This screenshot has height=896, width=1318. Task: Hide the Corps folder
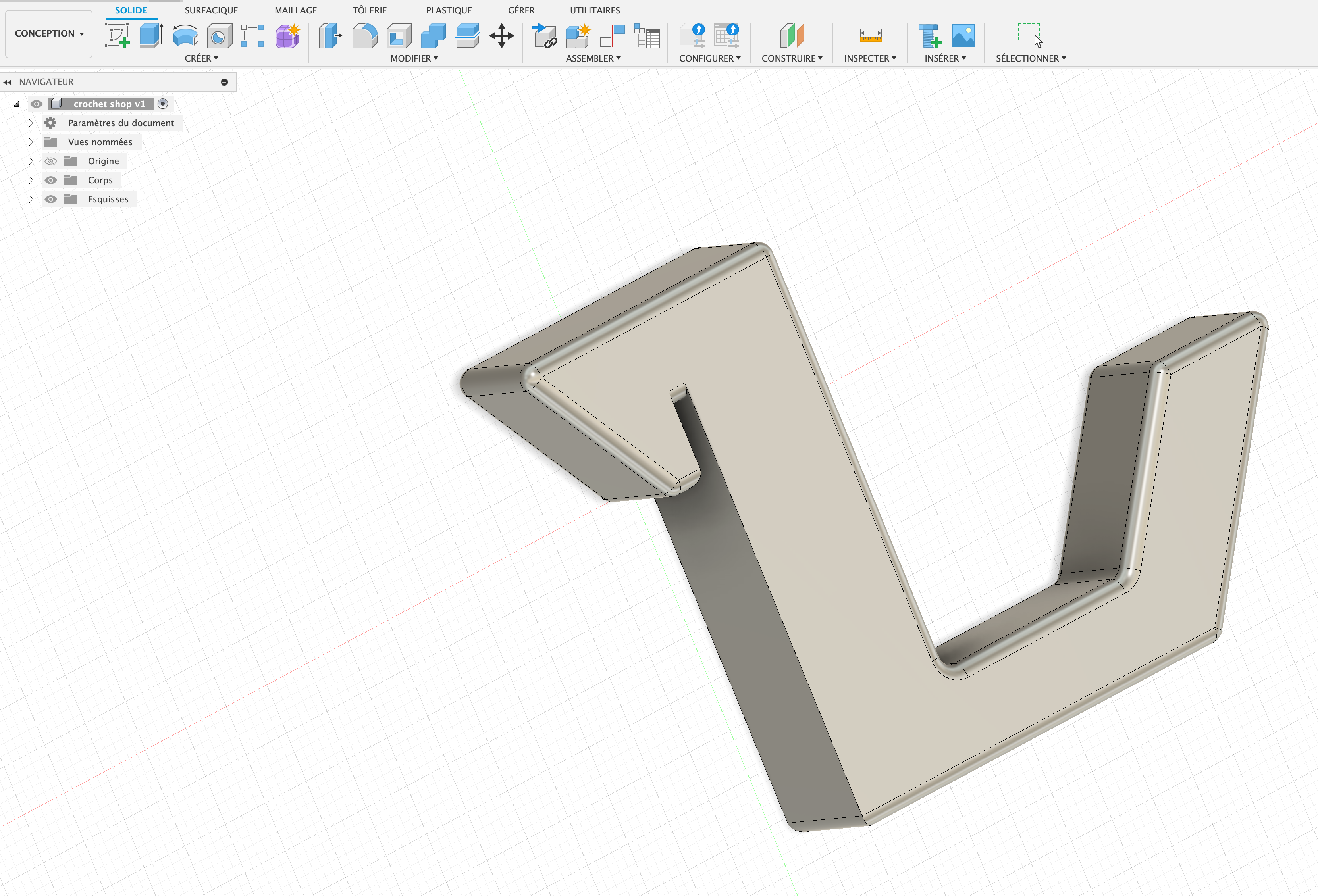tap(50, 180)
